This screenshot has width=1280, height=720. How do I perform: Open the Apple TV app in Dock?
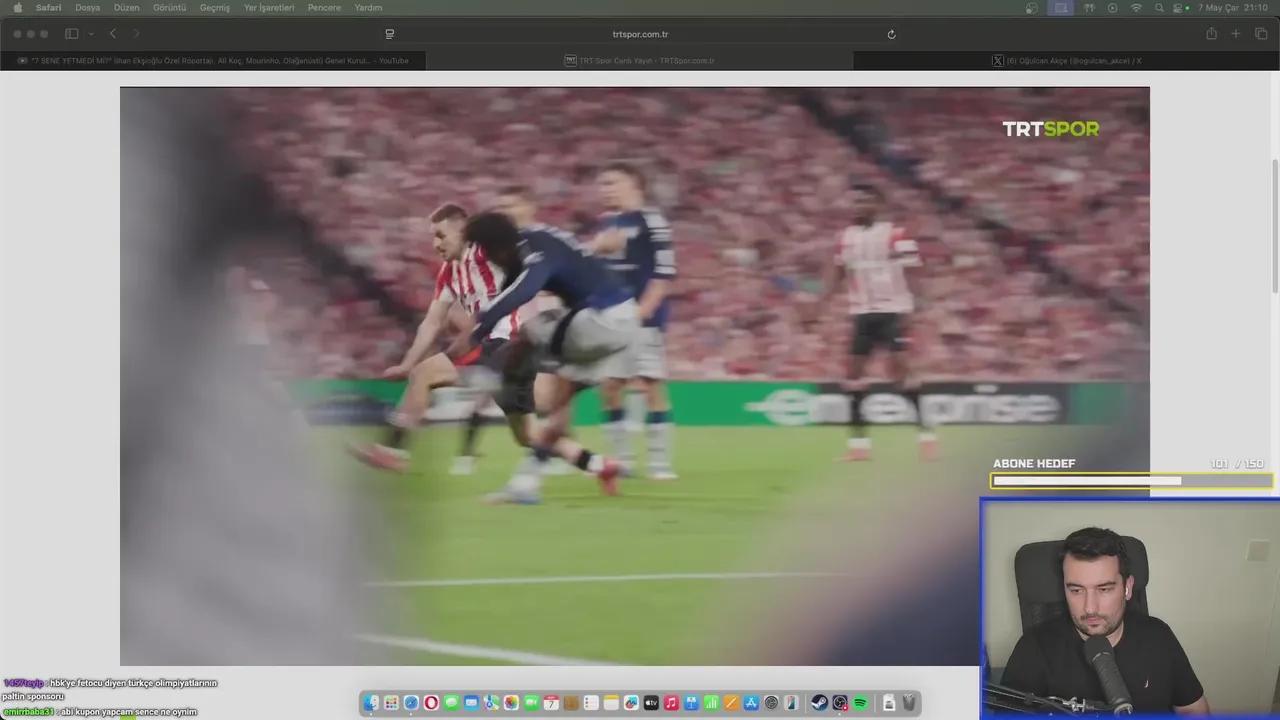[651, 703]
